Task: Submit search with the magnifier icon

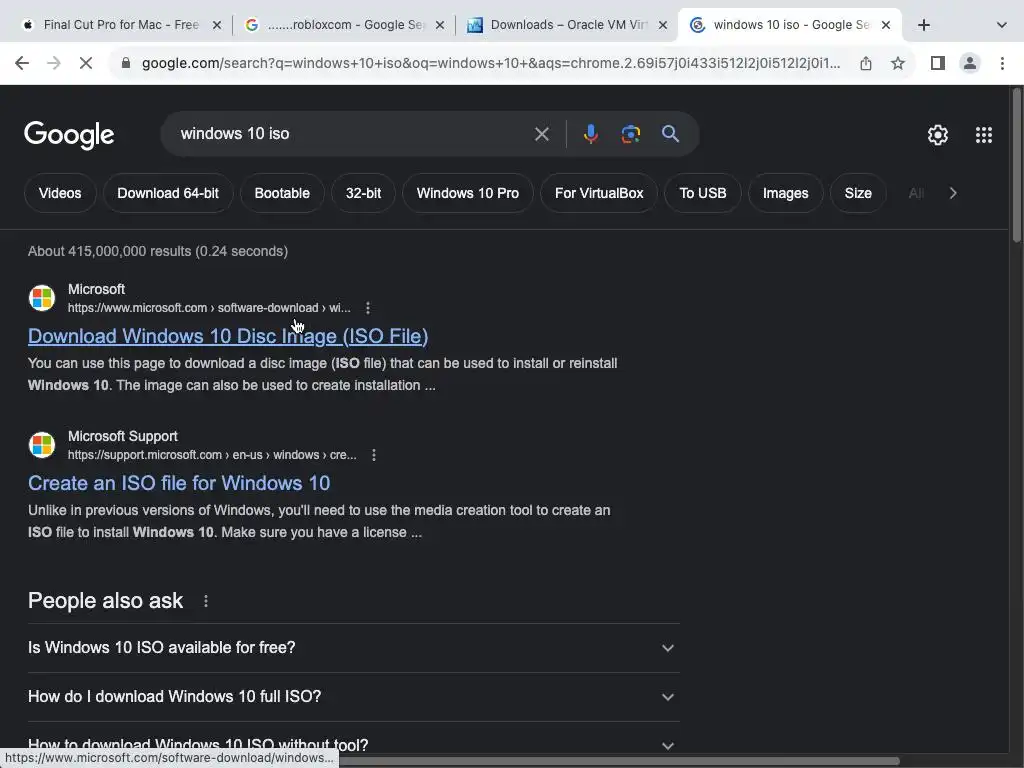Action: tap(671, 134)
